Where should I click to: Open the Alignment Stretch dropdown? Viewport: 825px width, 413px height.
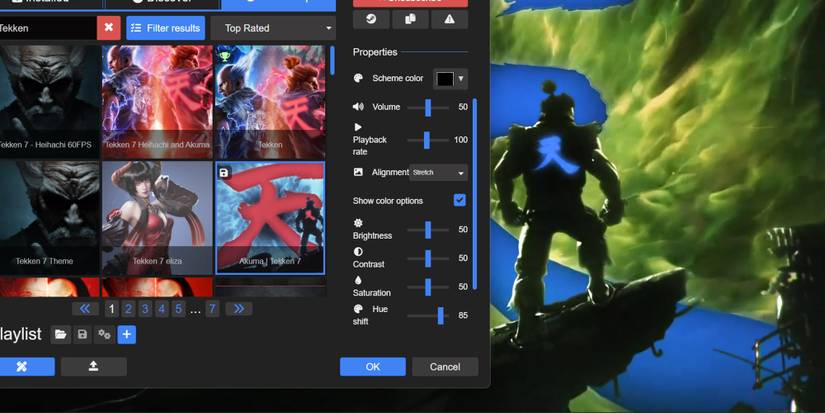pyautogui.click(x=439, y=173)
